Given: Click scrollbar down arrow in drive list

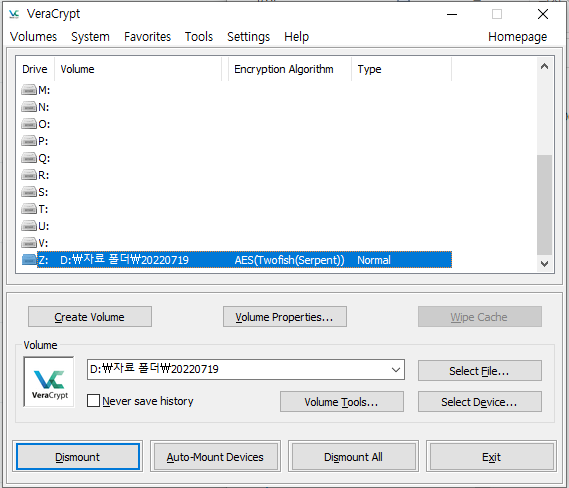Looking at the screenshot, I should point(544,263).
